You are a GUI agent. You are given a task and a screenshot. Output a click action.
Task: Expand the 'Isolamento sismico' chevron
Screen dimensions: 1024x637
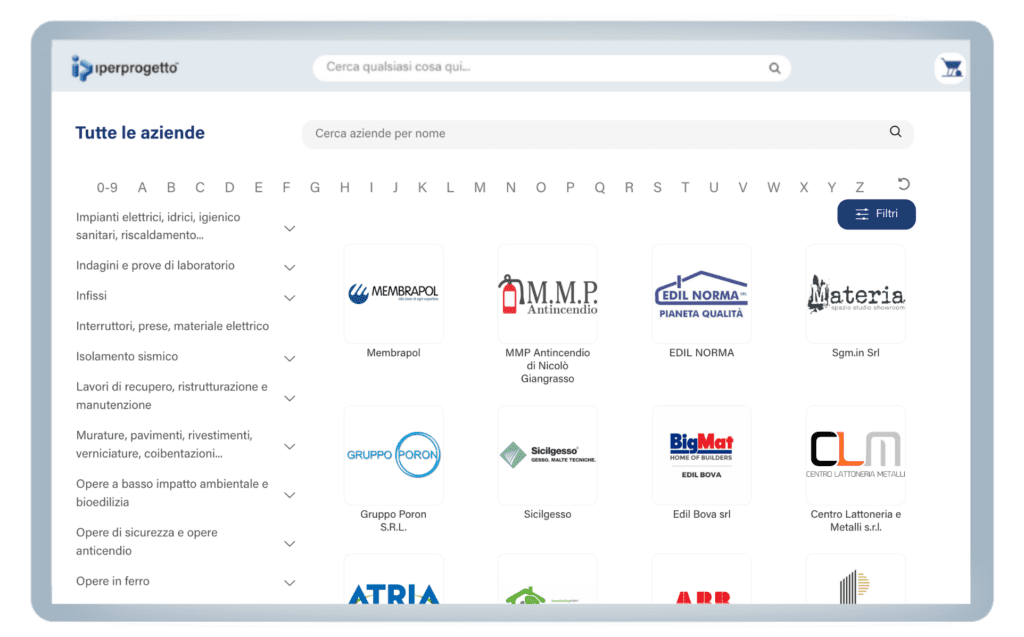tap(289, 359)
